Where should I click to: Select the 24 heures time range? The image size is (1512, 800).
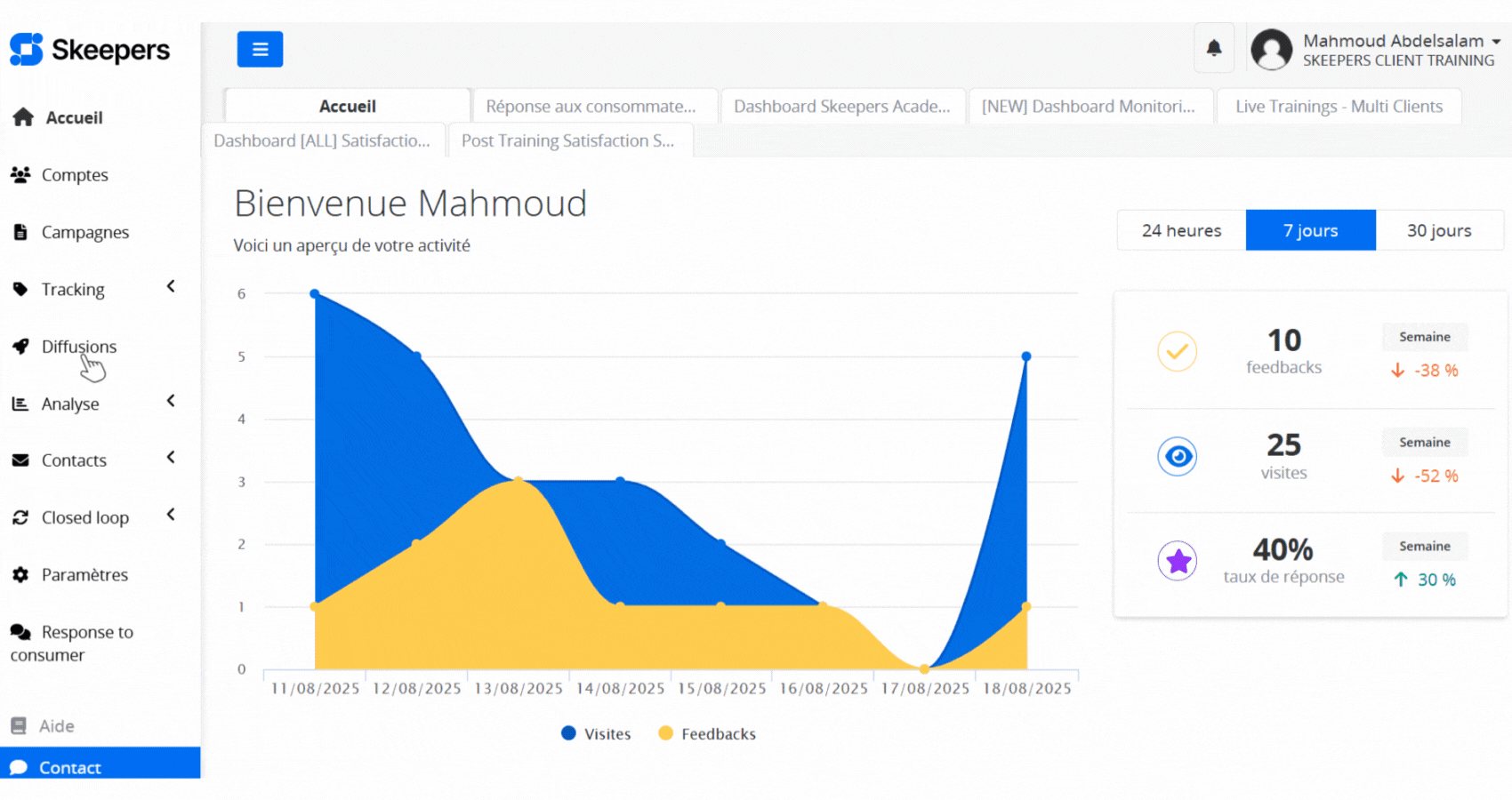click(x=1181, y=230)
